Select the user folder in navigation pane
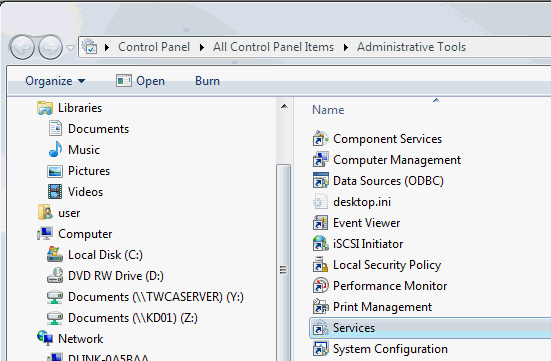 point(69,213)
